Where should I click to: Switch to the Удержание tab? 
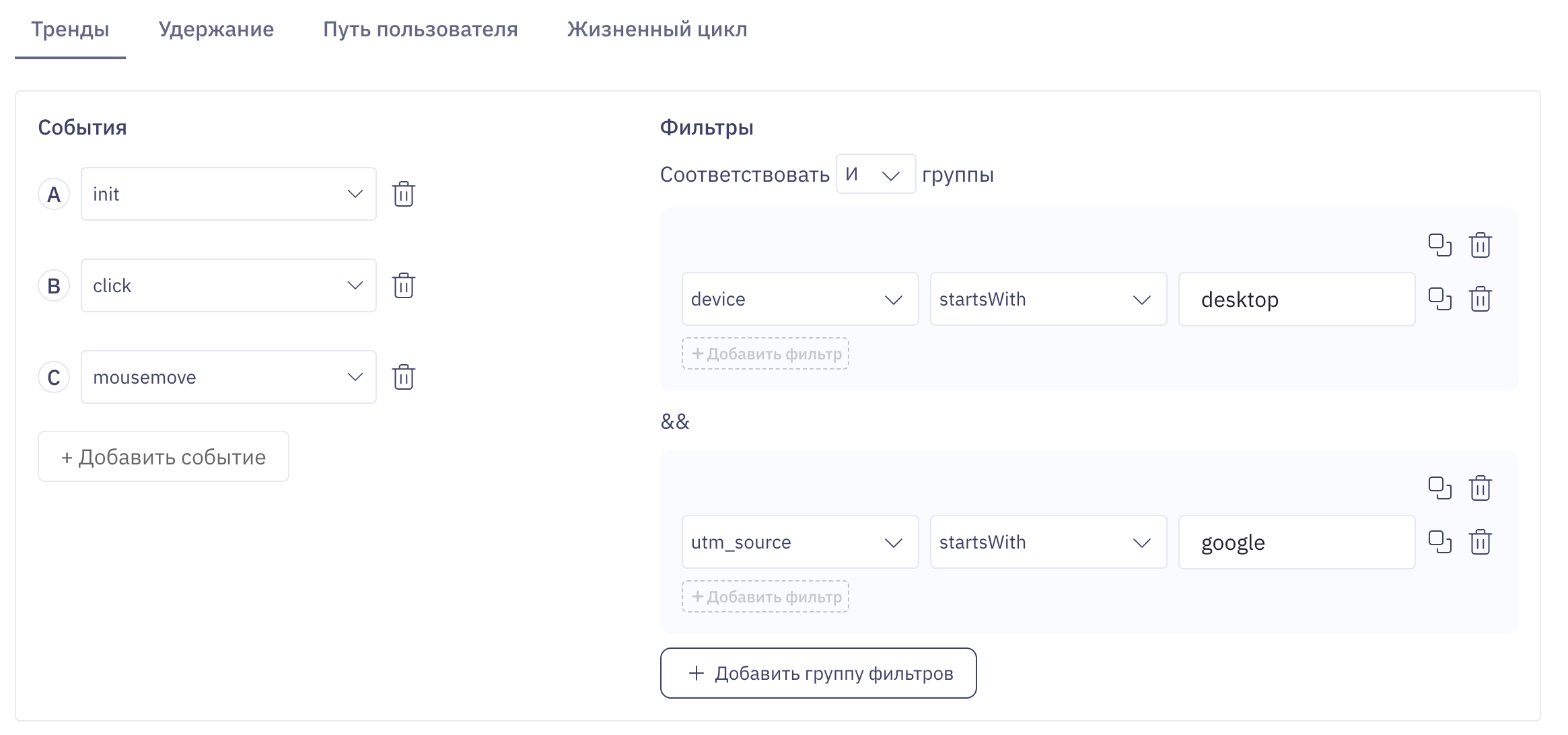[215, 29]
